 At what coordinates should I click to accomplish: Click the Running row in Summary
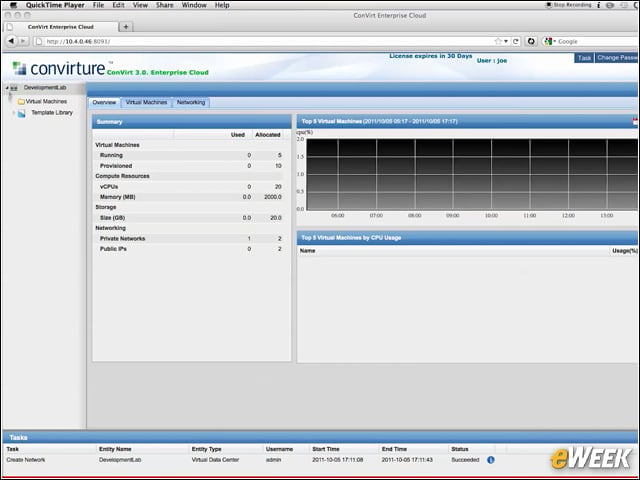click(188, 156)
